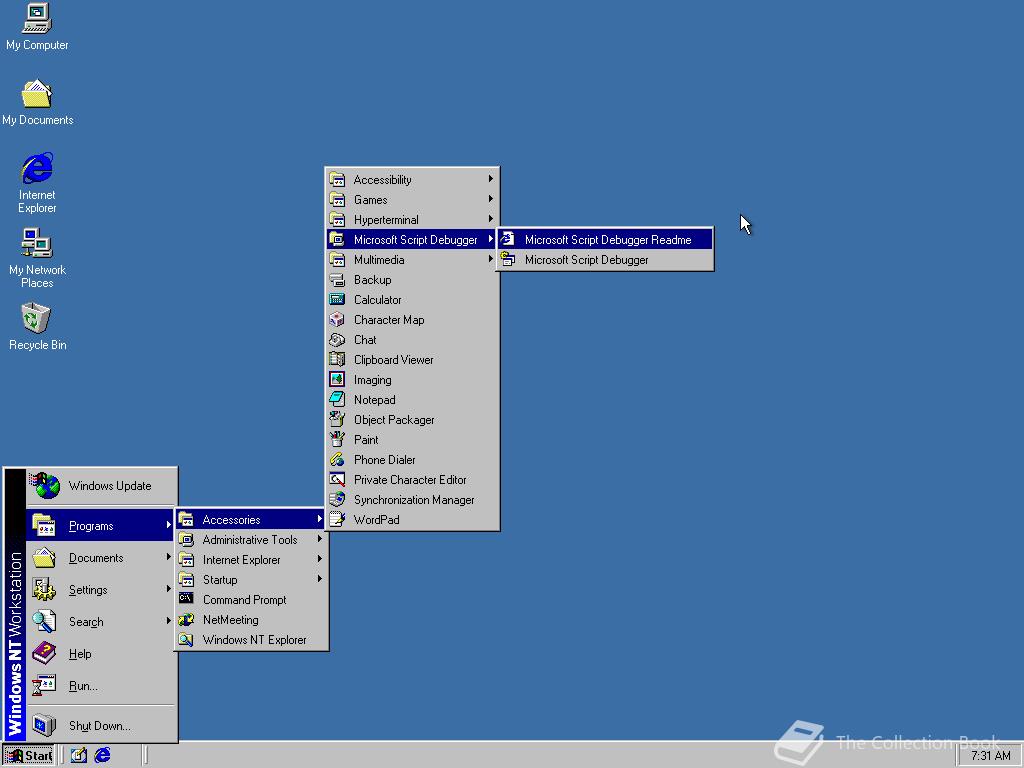1024x768 pixels.
Task: Choose Help in Start menu
Action: coord(102,654)
